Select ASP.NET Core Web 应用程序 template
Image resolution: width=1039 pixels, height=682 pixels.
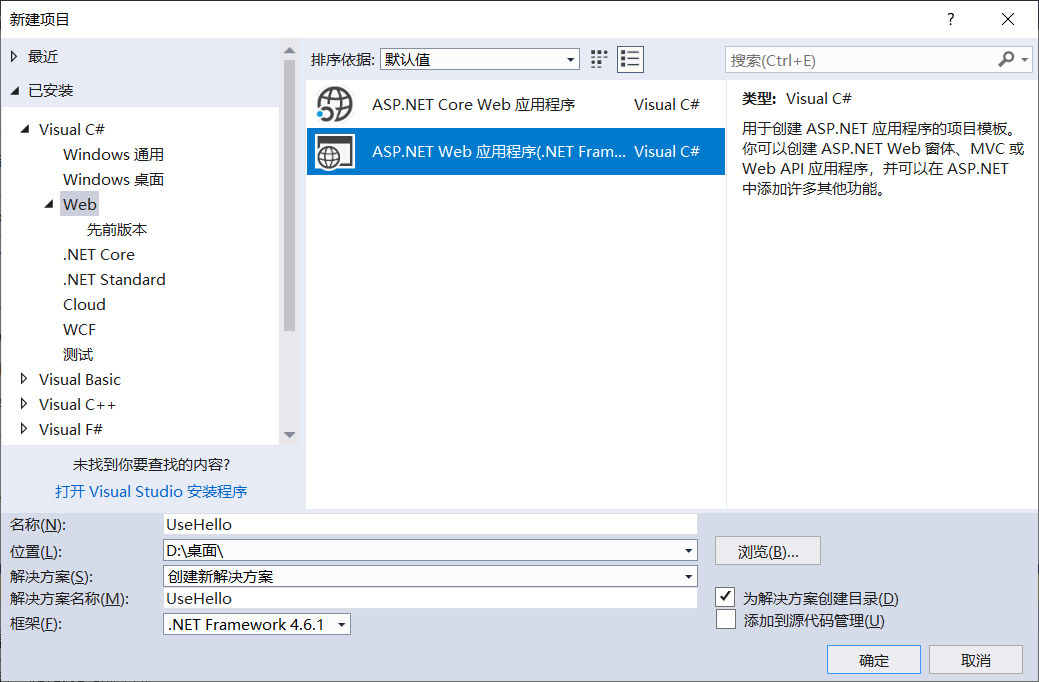(516, 105)
